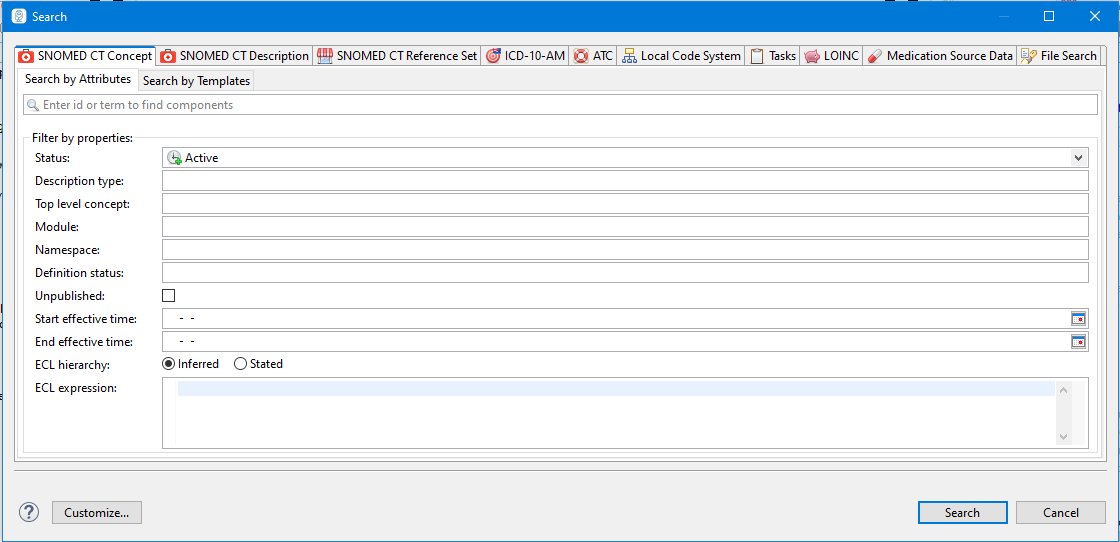Switch to SNOMED CT Reference Set tab
Image resolution: width=1120 pixels, height=542 pixels.
tap(397, 56)
